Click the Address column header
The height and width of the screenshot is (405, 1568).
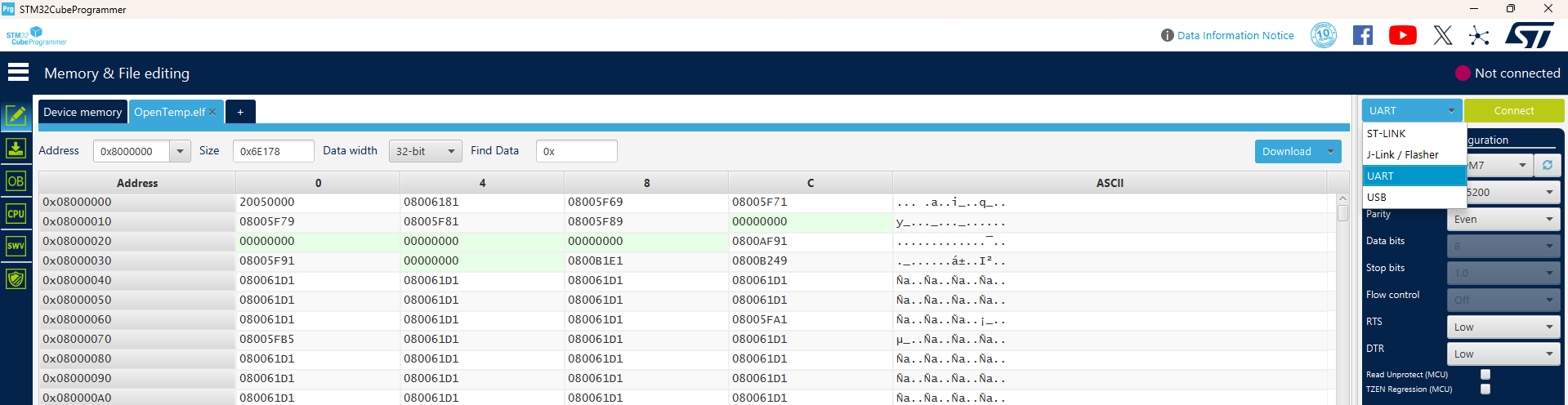click(137, 183)
